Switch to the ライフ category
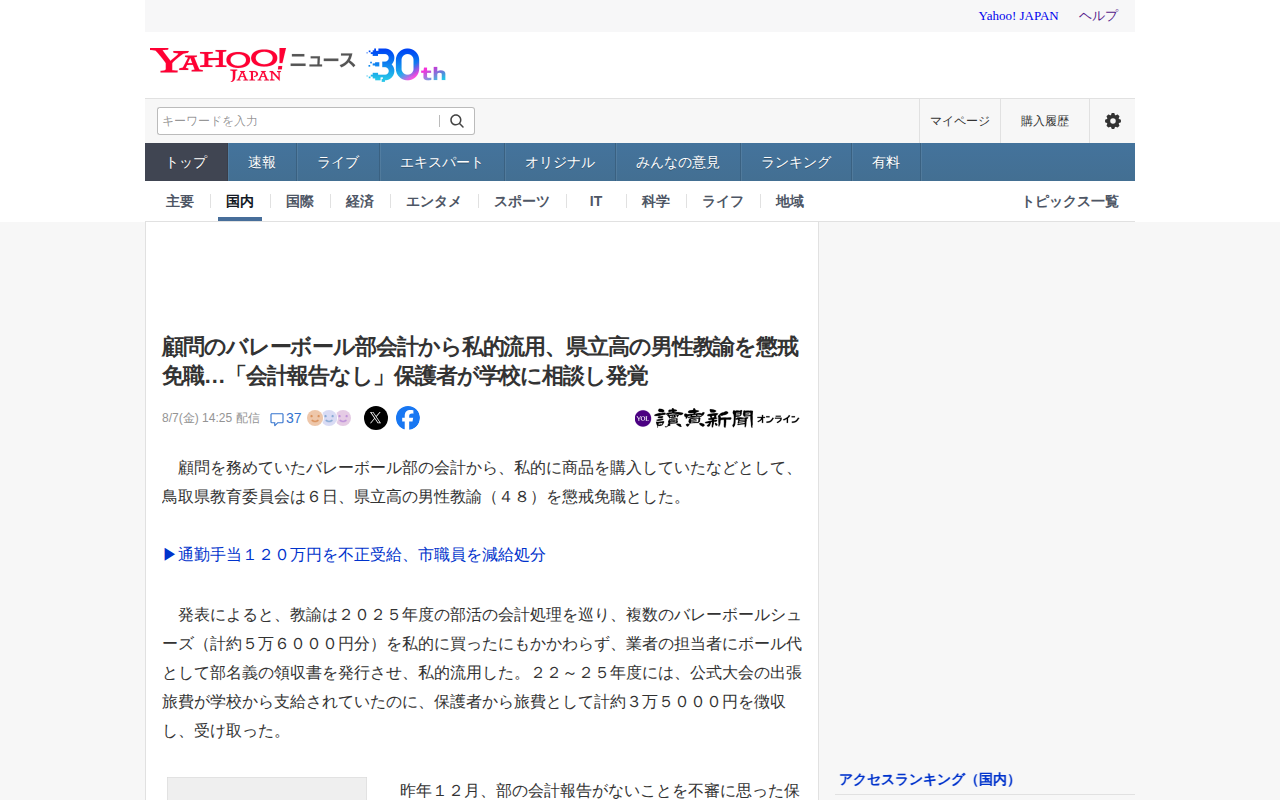The height and width of the screenshot is (800, 1280). (723, 201)
